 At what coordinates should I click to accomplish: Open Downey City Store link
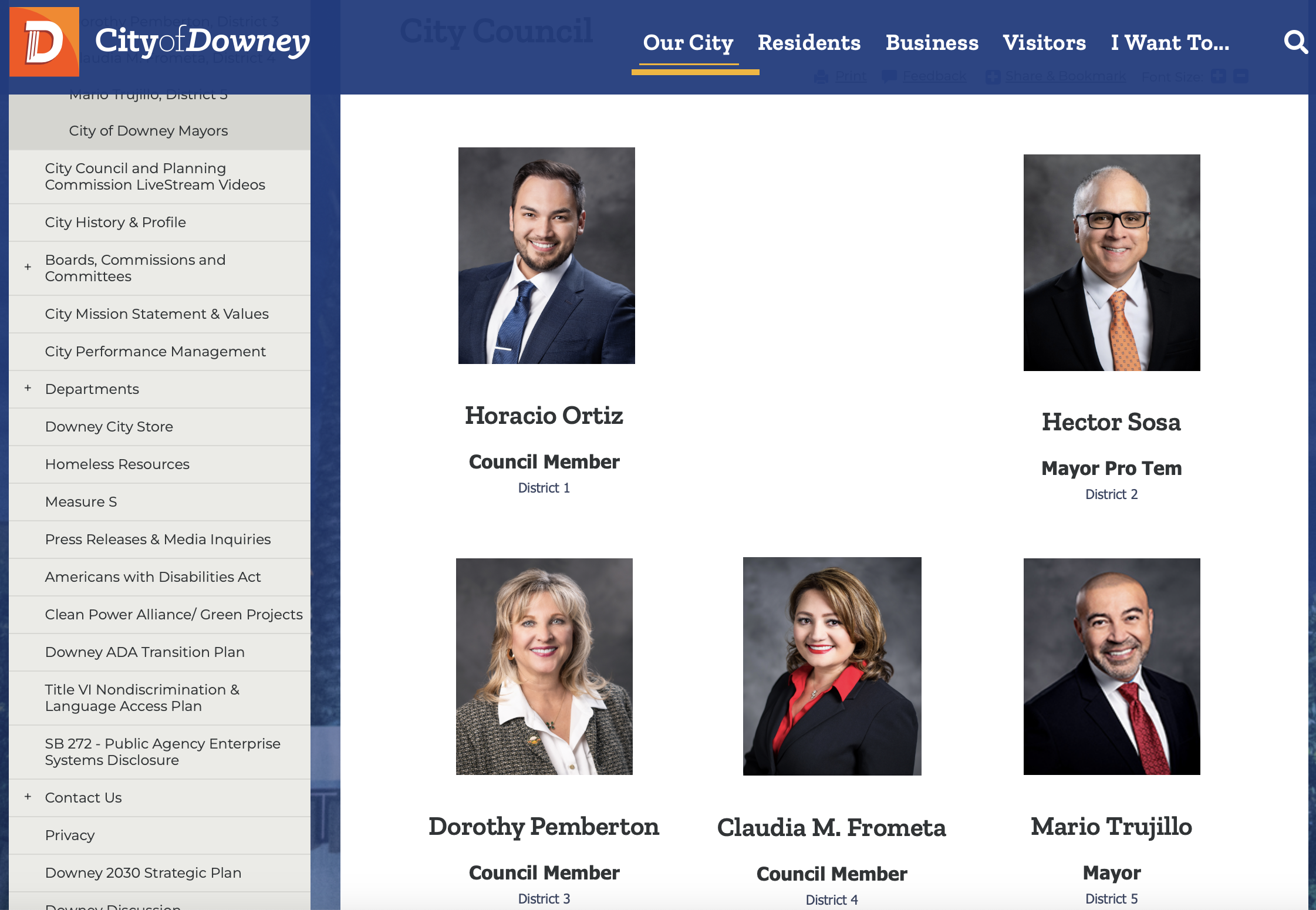click(109, 427)
